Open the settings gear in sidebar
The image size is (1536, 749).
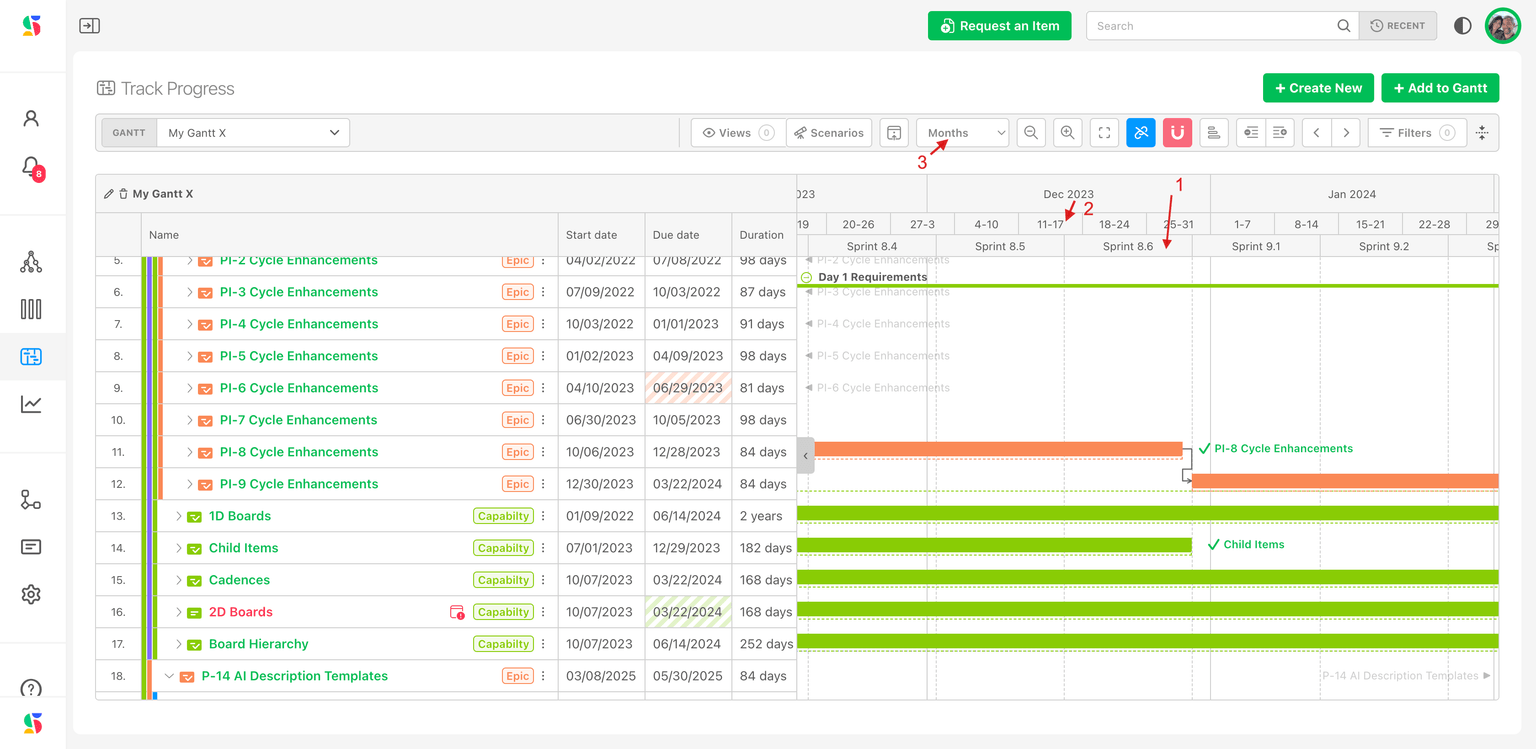(x=31, y=594)
